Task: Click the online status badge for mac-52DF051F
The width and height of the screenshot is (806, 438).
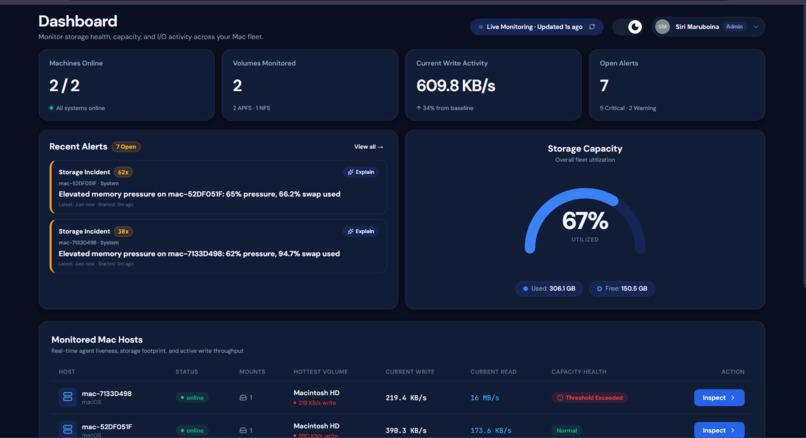Action: coord(192,431)
